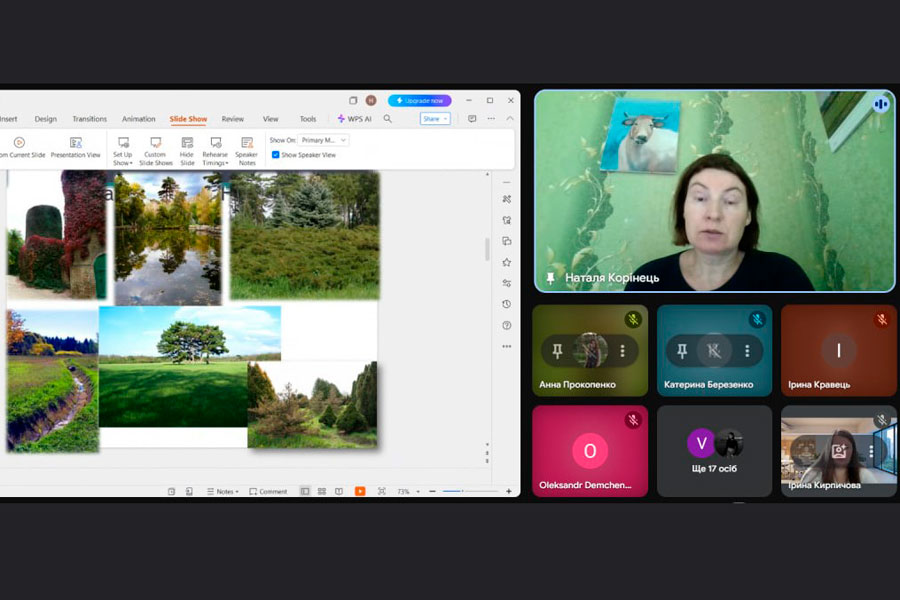Open the star icon in side panel
This screenshot has height=600, width=900.
coord(506,262)
